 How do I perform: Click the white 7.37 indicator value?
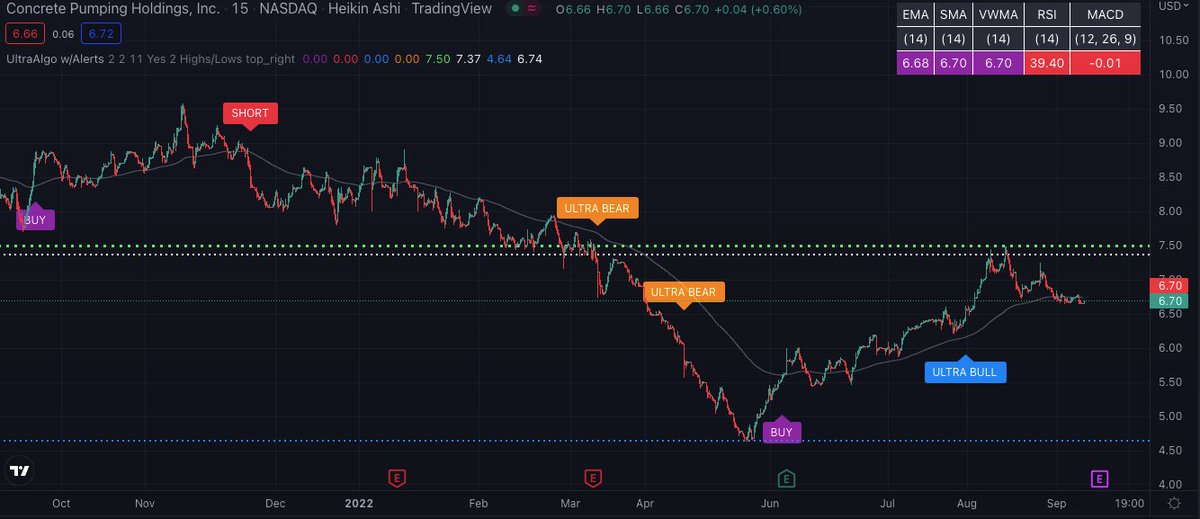(468, 59)
